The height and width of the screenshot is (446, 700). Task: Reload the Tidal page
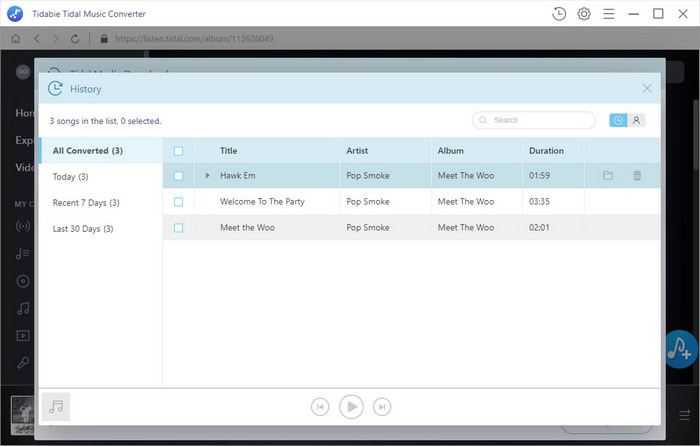pos(75,39)
